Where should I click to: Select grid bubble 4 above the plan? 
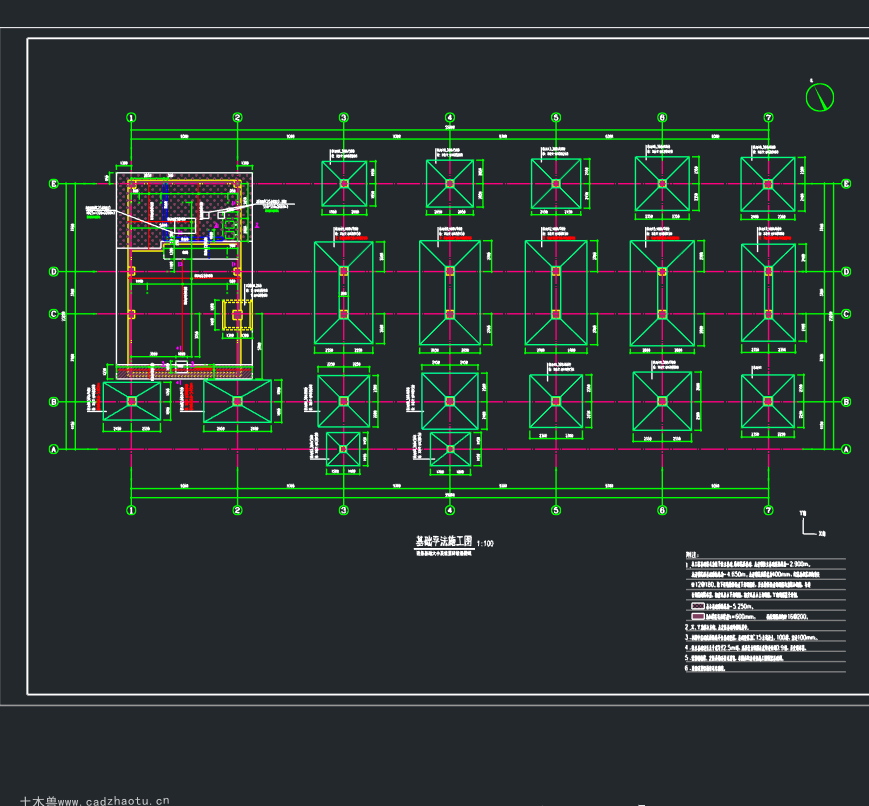click(x=450, y=118)
